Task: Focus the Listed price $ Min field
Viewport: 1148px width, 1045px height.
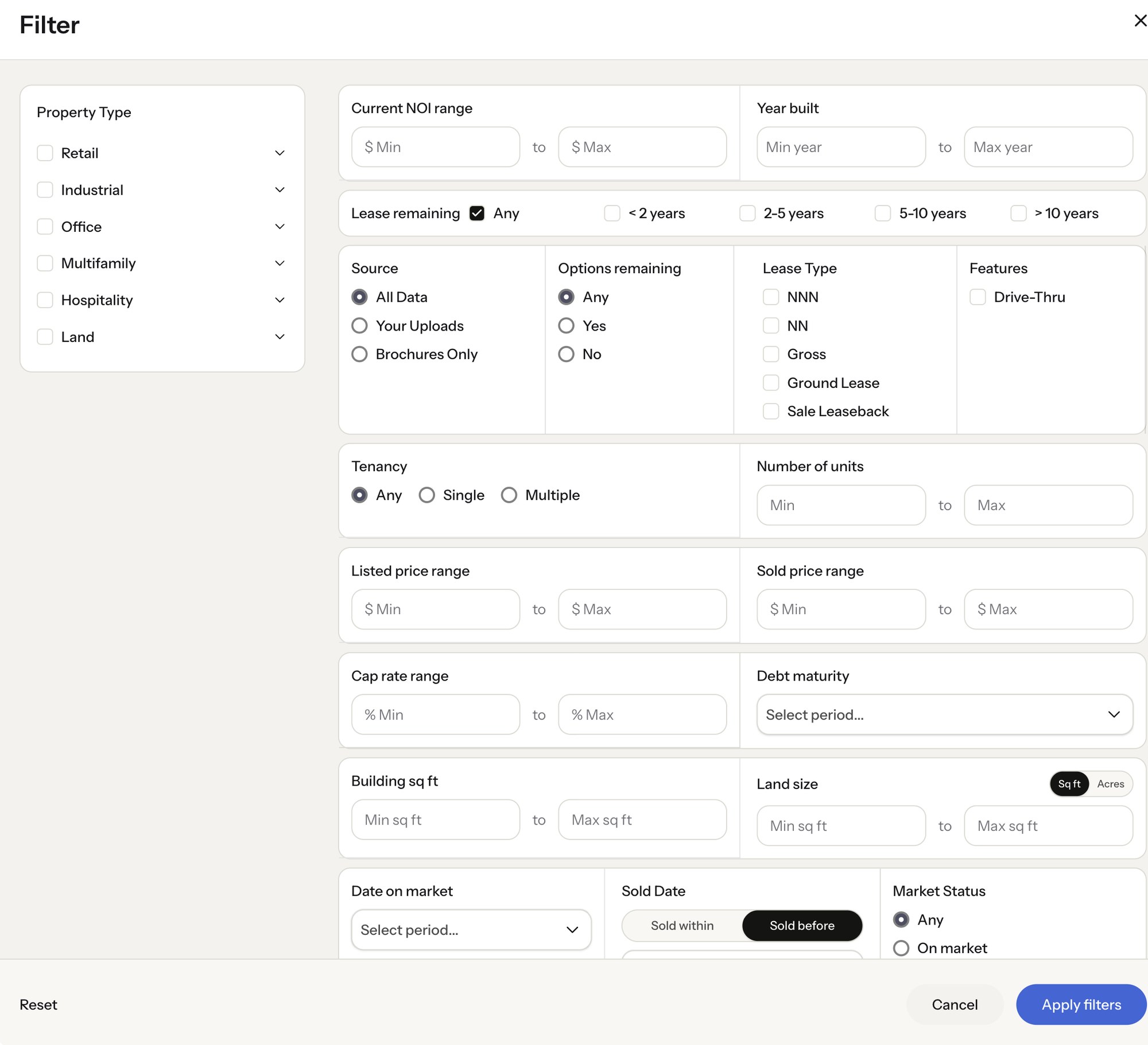Action: (436, 609)
